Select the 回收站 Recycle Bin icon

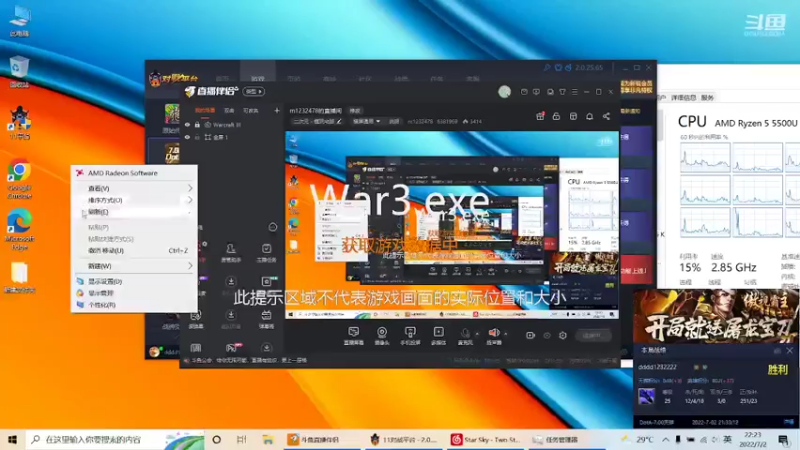19,72
